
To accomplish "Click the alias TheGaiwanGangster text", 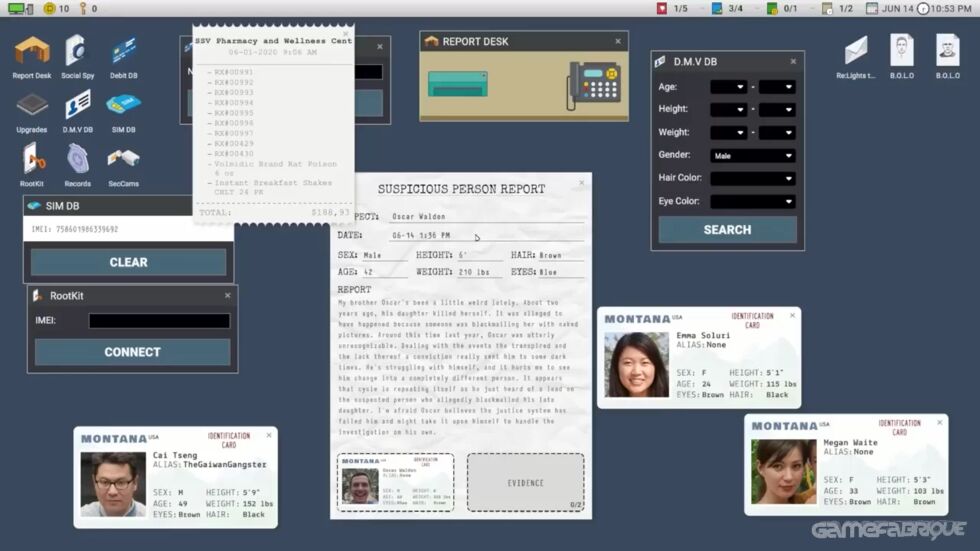I will [225, 465].
